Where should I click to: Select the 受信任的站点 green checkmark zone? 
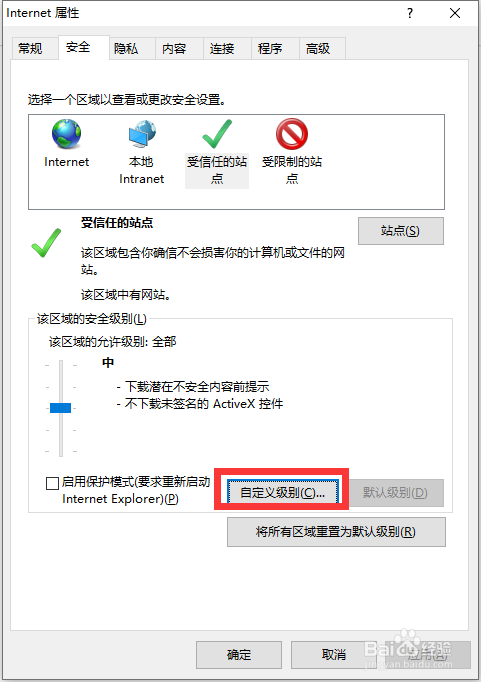click(x=217, y=134)
